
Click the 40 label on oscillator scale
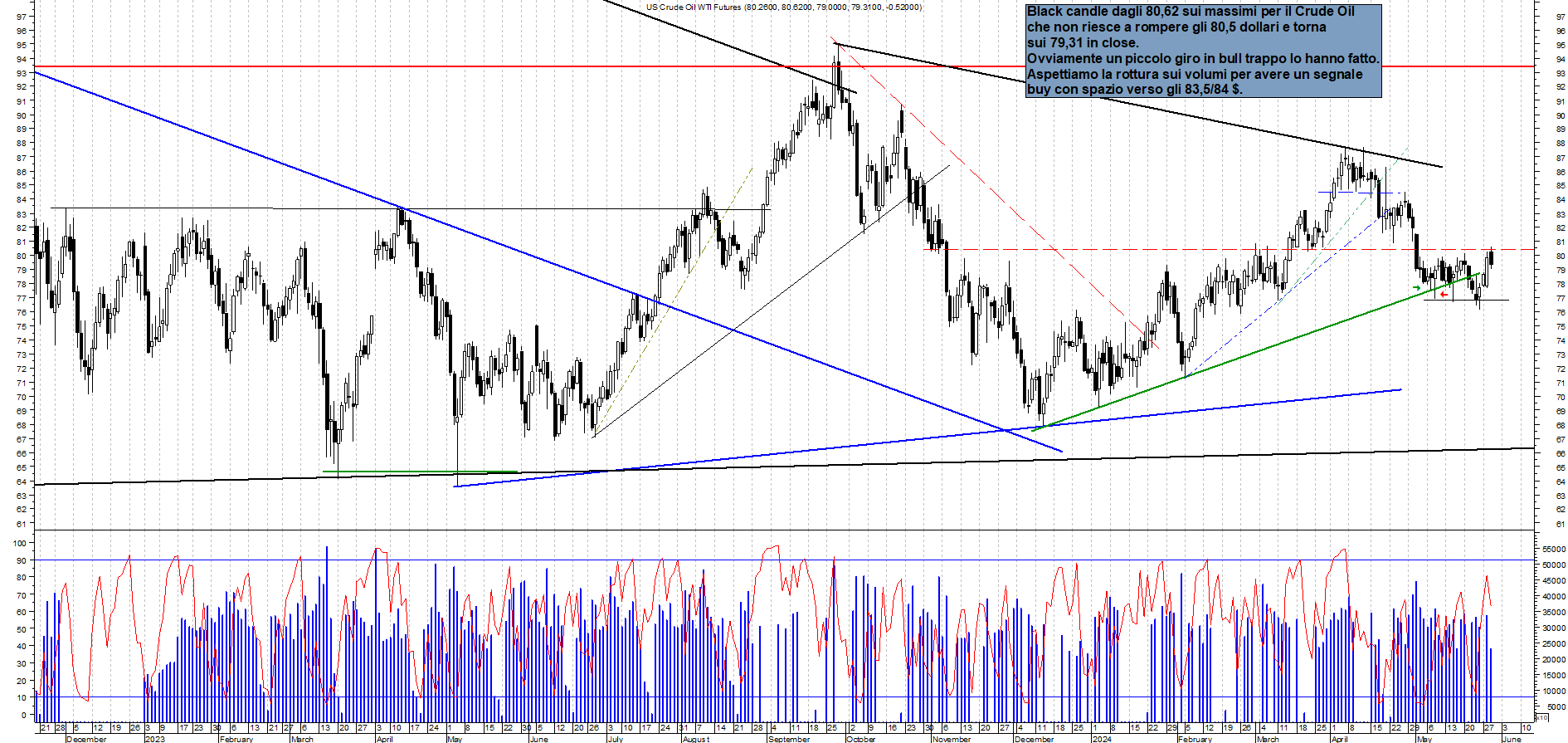click(x=22, y=647)
